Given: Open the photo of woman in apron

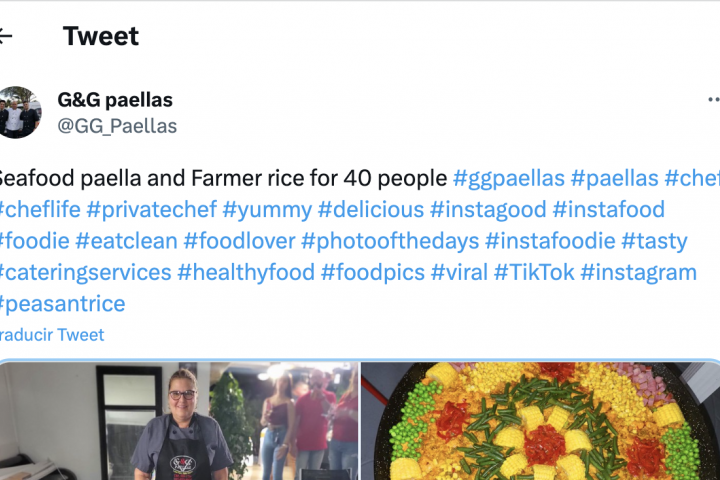Looking at the screenshot, I should coord(178,421).
